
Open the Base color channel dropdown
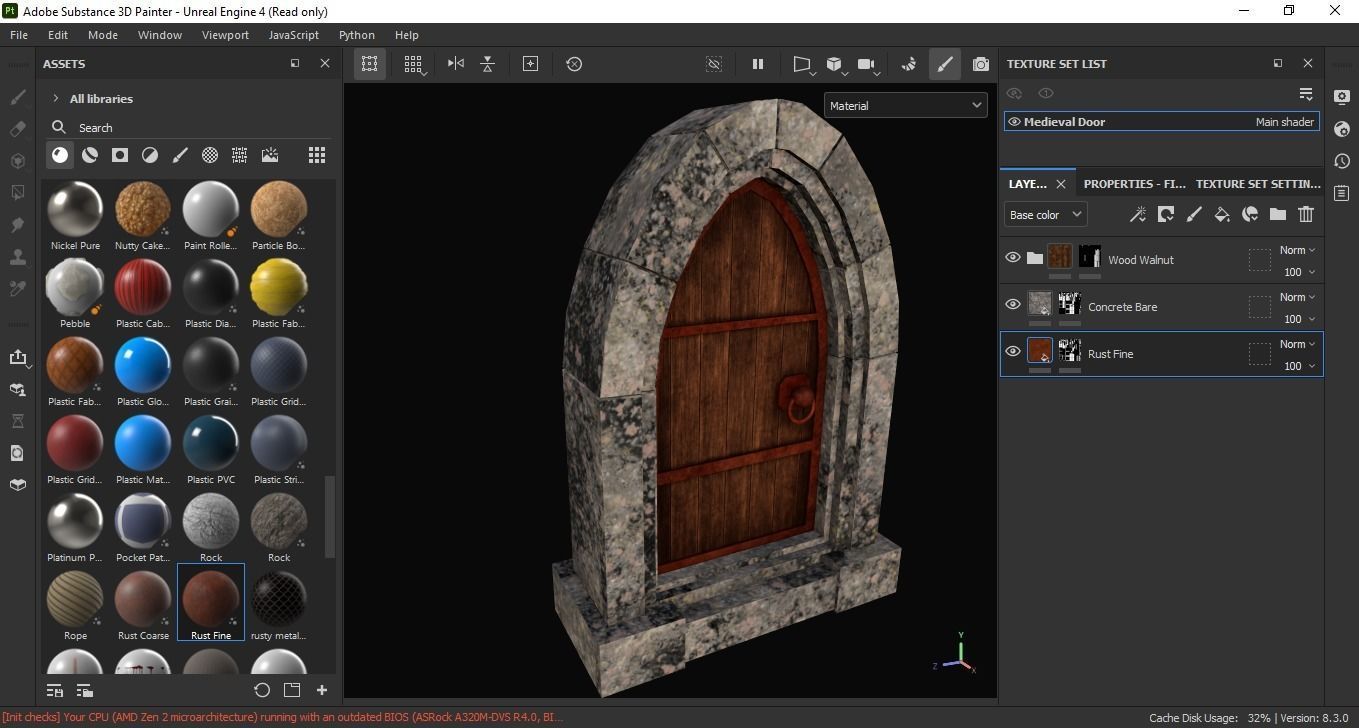point(1045,214)
